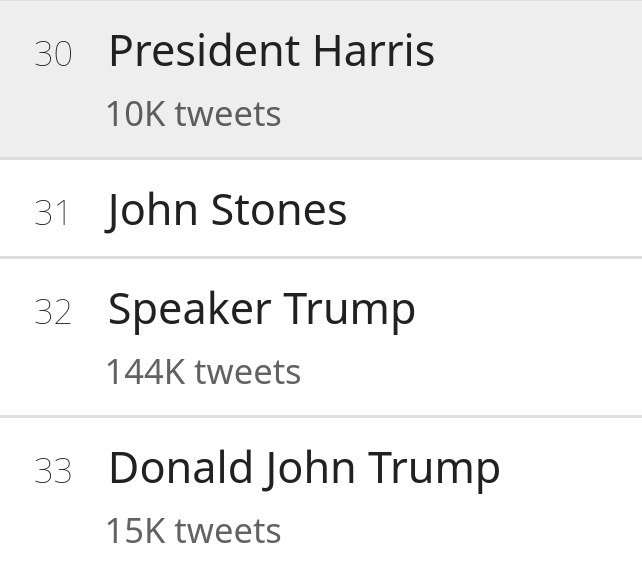Click blank area right of Donald John Trump

(575, 468)
